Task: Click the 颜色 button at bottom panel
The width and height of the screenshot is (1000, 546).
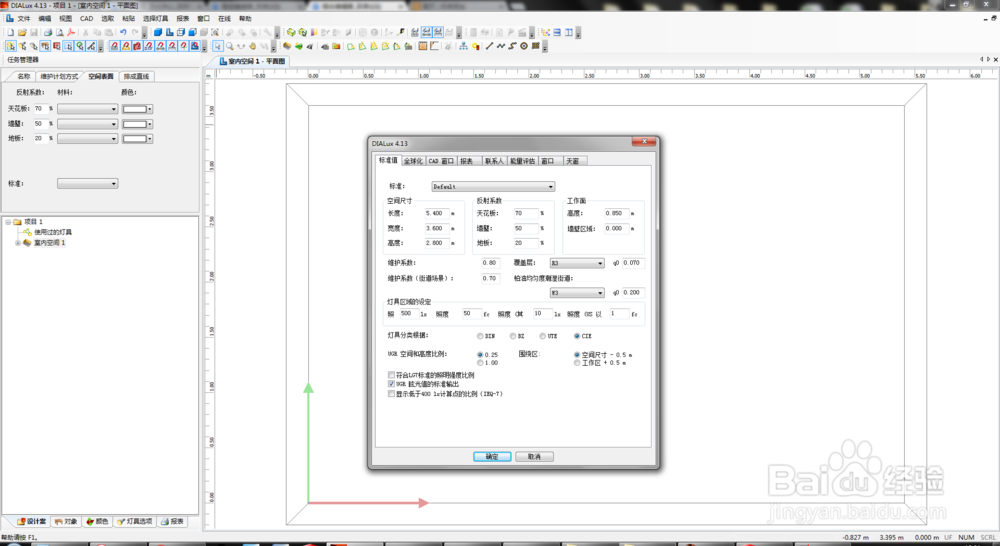Action: 98,521
